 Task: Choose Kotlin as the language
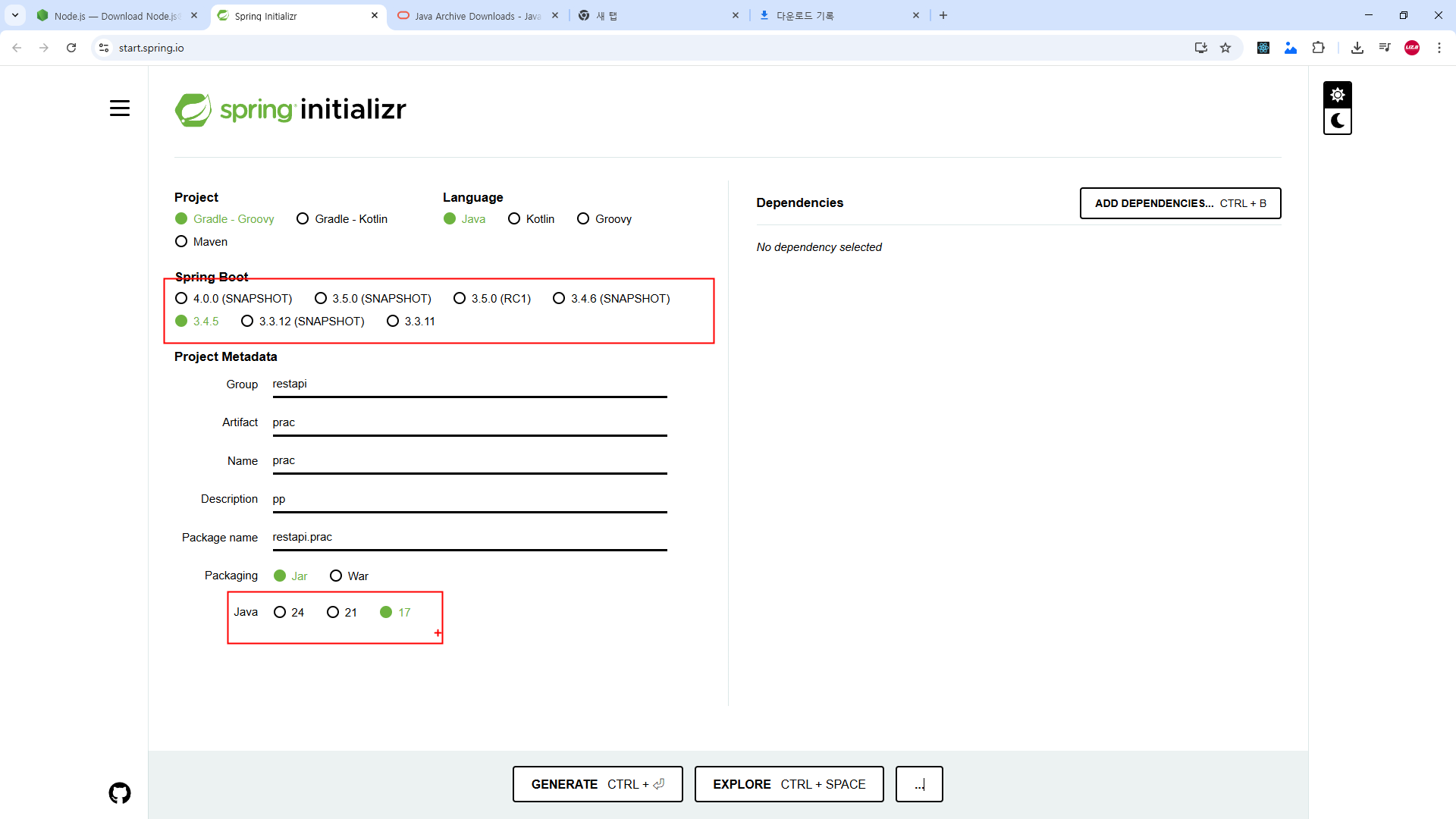coord(531,219)
